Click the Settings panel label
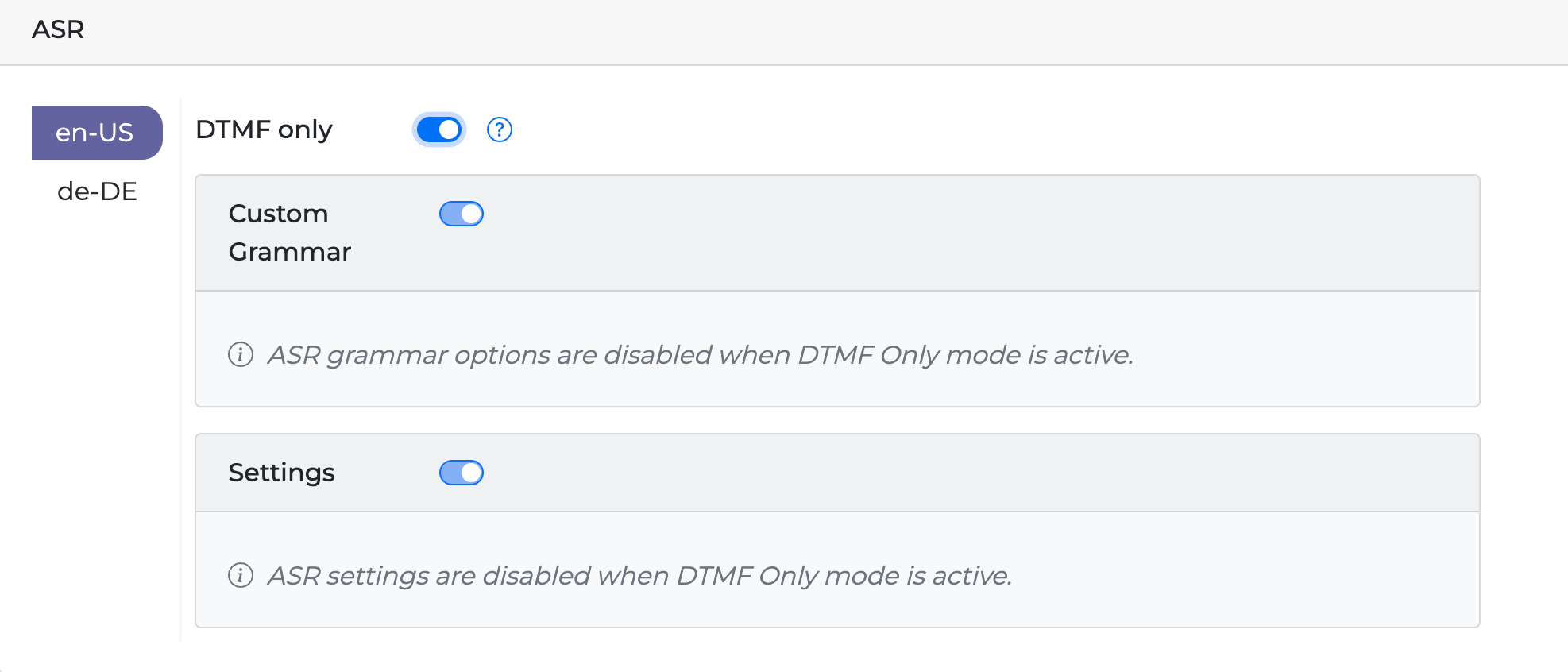This screenshot has height=672, width=1568. pos(281,473)
